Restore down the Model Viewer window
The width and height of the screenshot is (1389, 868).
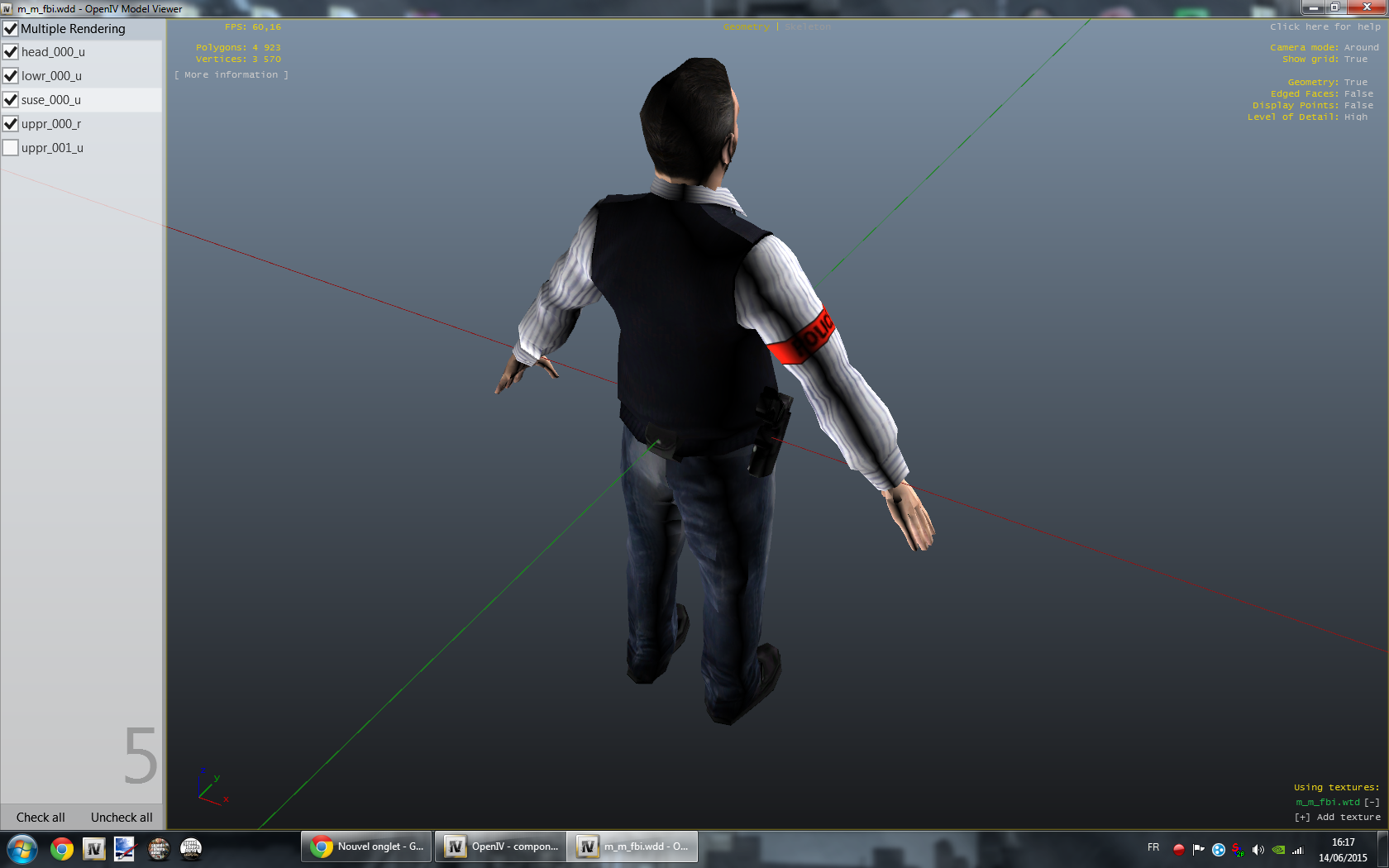(x=1334, y=7)
